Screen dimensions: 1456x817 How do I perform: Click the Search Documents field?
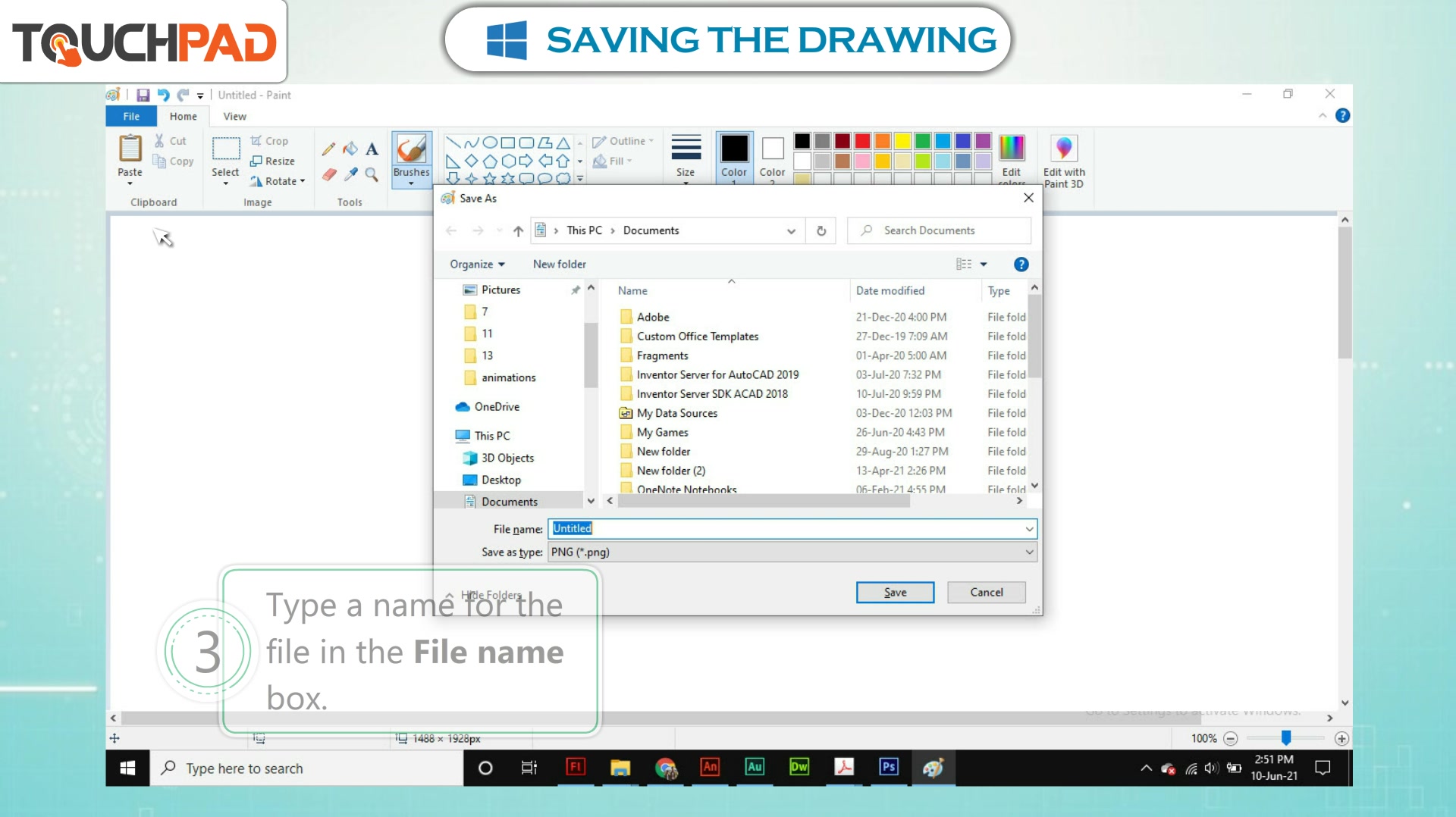tap(940, 230)
